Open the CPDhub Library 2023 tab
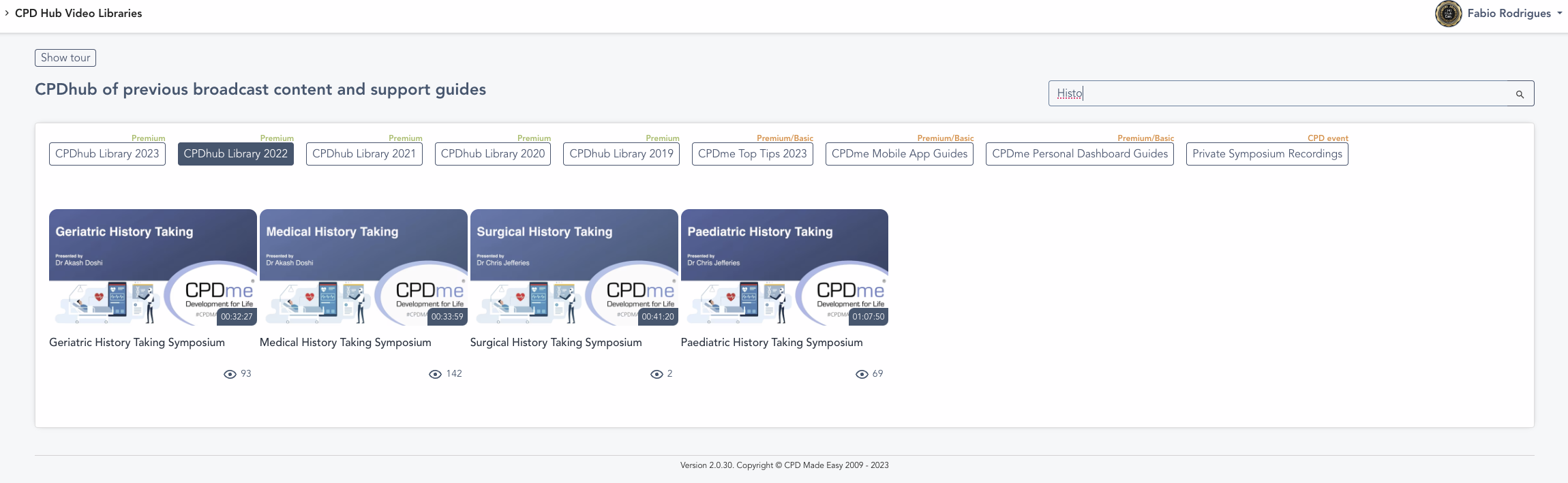The width and height of the screenshot is (1568, 483). pos(107,154)
